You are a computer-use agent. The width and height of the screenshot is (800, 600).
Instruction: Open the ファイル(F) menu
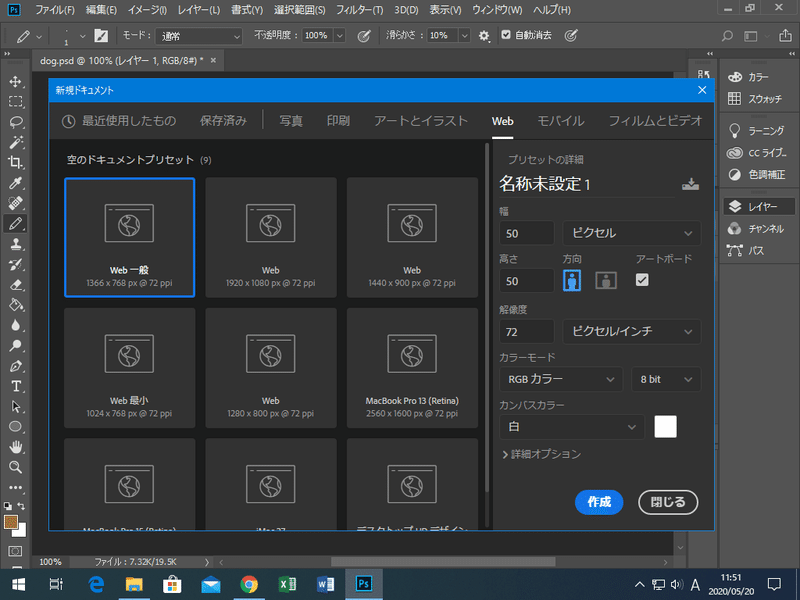(55, 10)
